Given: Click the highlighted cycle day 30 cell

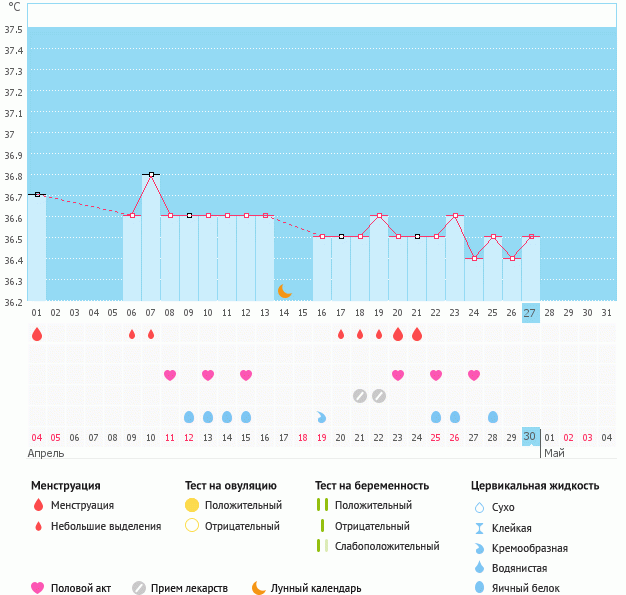Looking at the screenshot, I should click(x=530, y=437).
